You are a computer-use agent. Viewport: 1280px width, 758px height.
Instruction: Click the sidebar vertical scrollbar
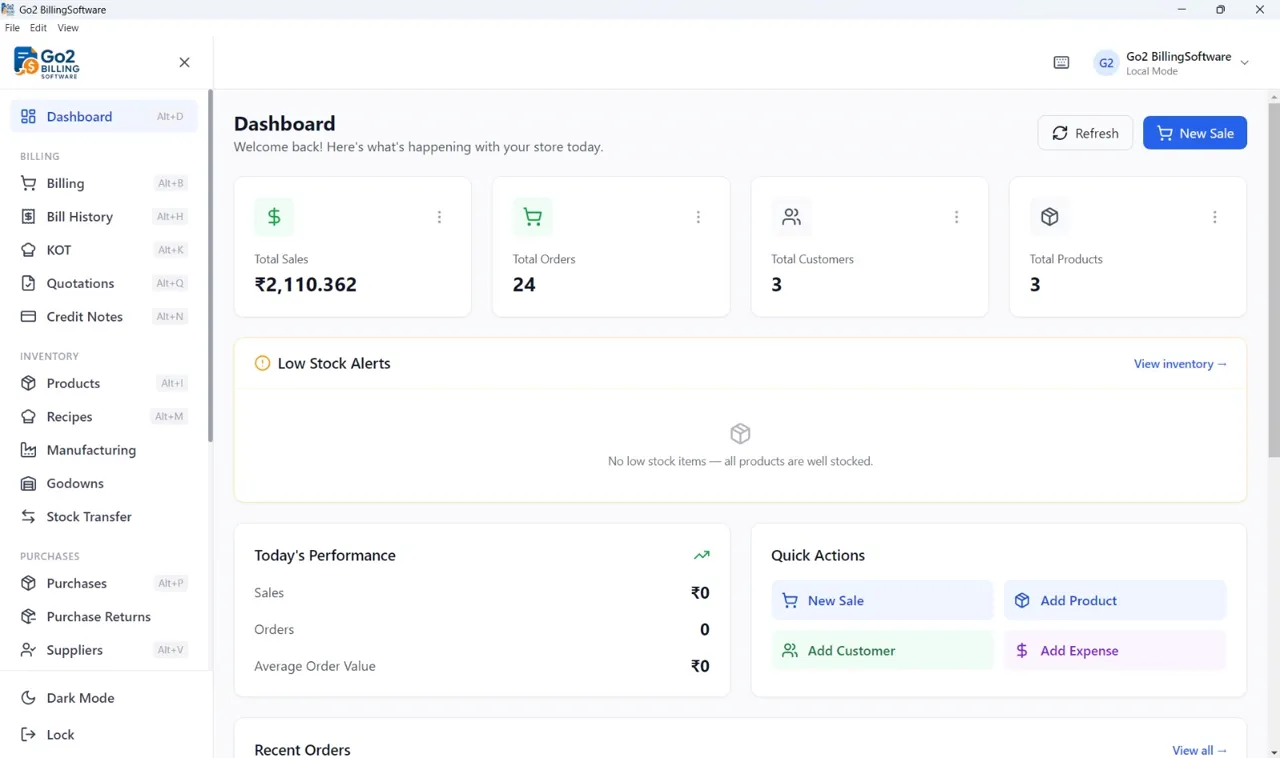(210, 266)
